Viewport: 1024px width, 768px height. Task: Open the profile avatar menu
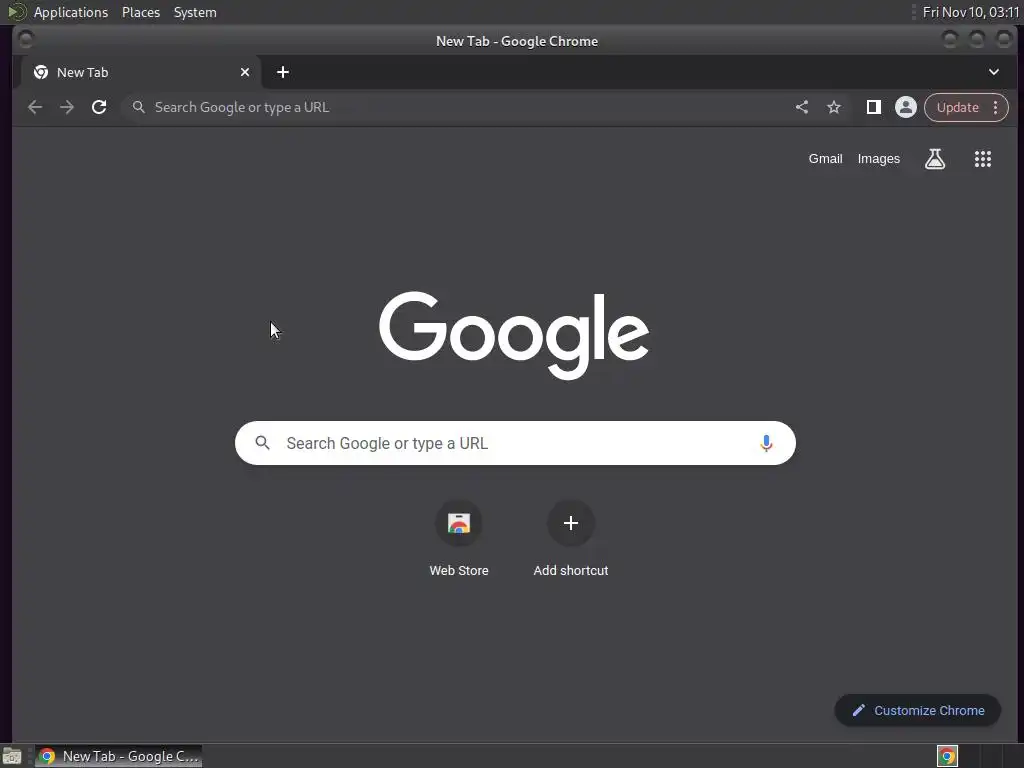[x=906, y=107]
